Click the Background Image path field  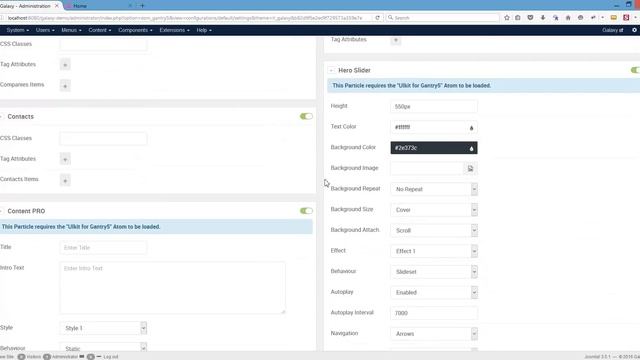[427, 168]
